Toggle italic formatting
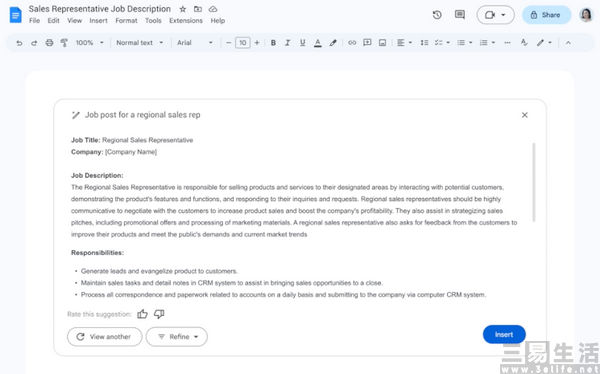The height and width of the screenshot is (374, 600). (x=288, y=43)
